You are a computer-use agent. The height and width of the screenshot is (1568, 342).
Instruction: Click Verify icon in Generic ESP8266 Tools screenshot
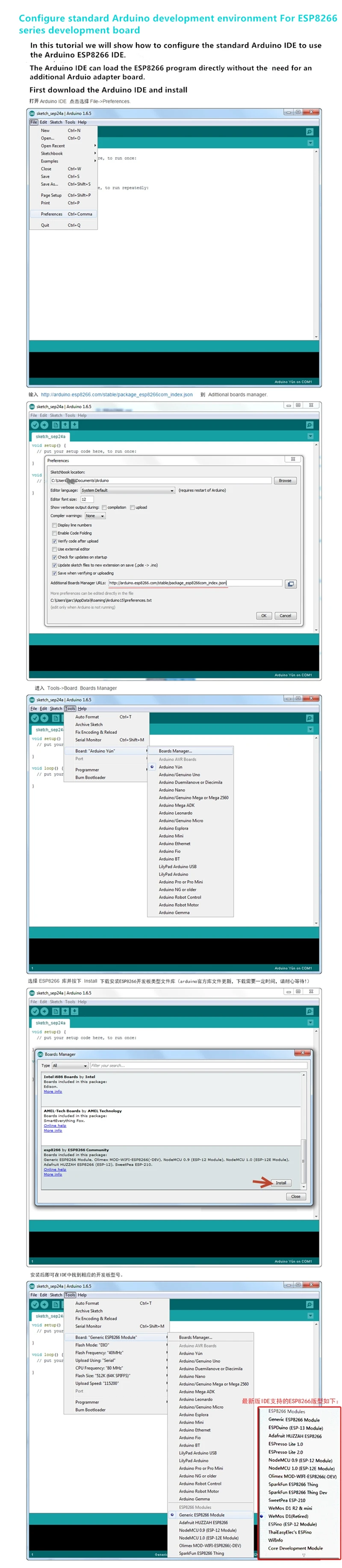click(35, 1304)
